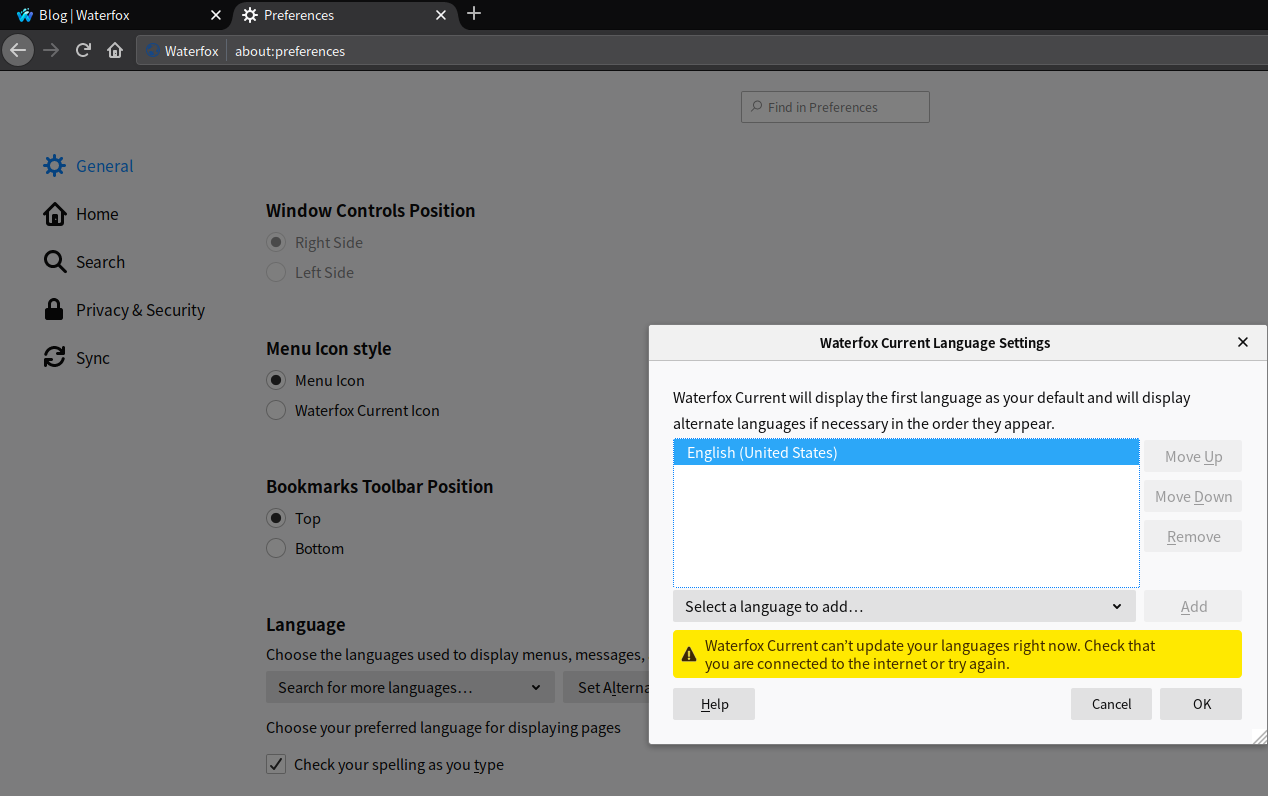Click the Move Up button
Screen dimensions: 1268x796
[1193, 456]
